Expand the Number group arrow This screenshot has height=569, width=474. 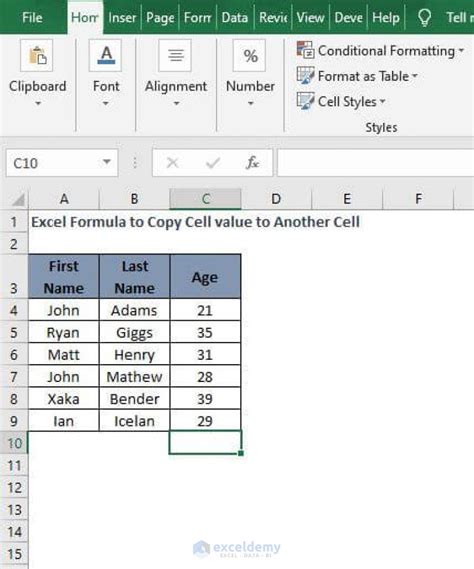[x=250, y=103]
